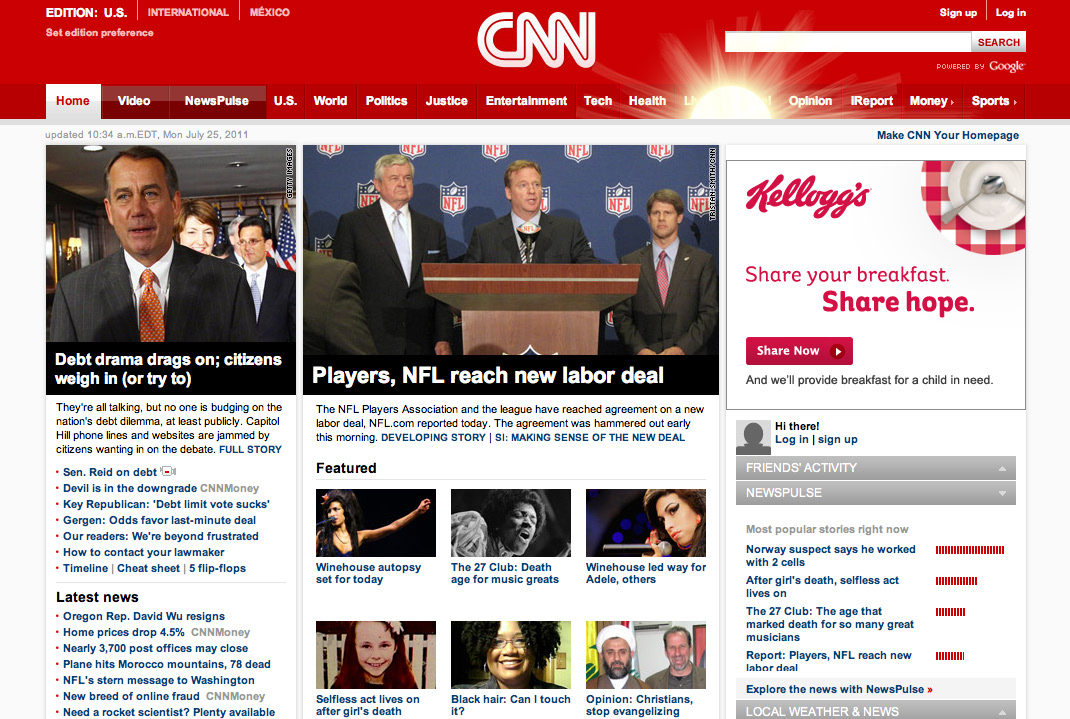Switch to the México edition
Image resolution: width=1070 pixels, height=719 pixels.
270,12
